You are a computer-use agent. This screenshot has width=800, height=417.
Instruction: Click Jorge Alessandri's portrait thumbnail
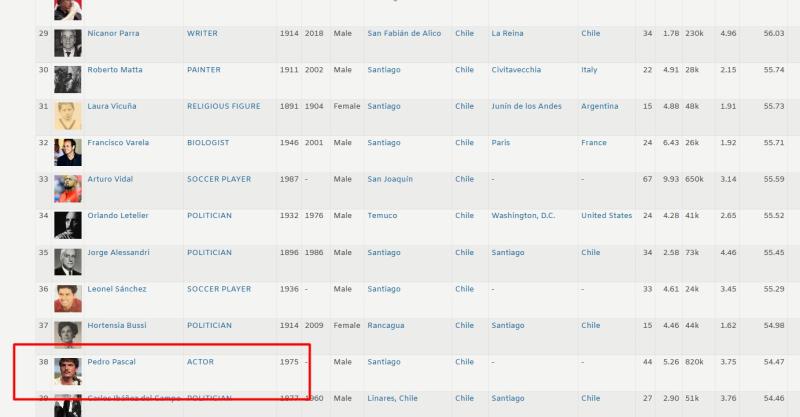click(x=68, y=262)
